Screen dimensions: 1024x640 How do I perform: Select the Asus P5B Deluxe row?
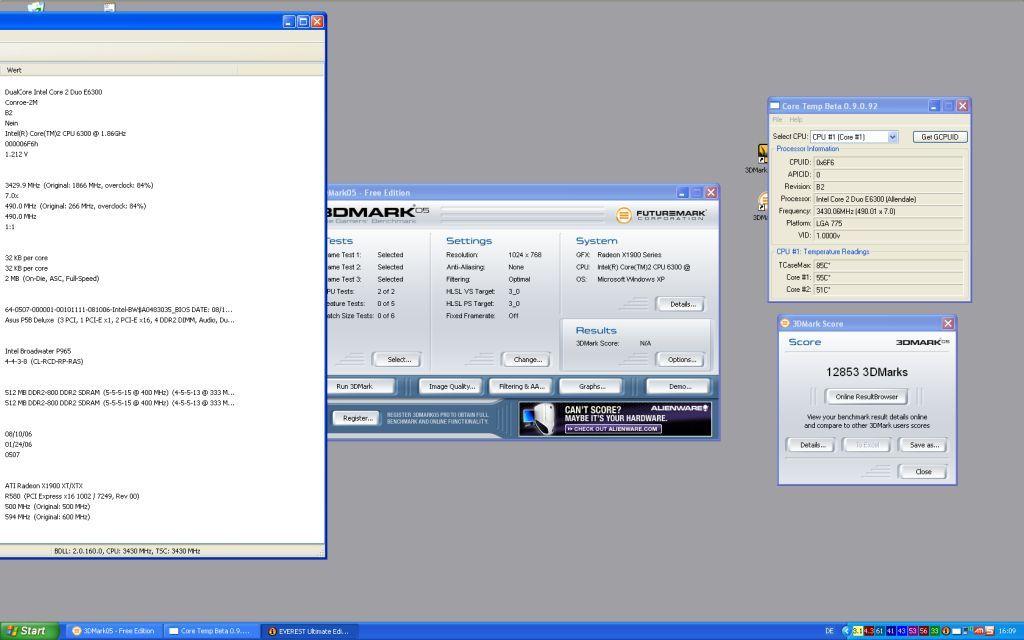120,320
